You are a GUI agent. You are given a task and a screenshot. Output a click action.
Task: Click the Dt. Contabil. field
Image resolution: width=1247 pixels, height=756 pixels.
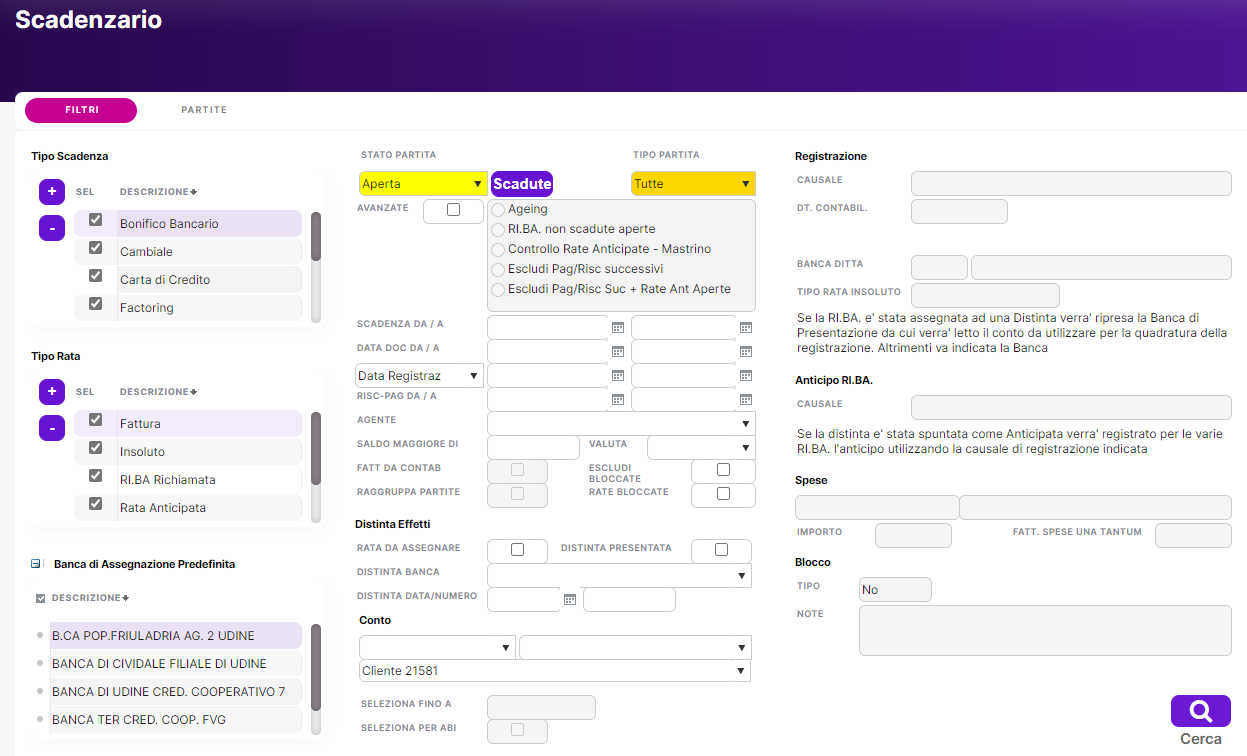click(x=959, y=212)
